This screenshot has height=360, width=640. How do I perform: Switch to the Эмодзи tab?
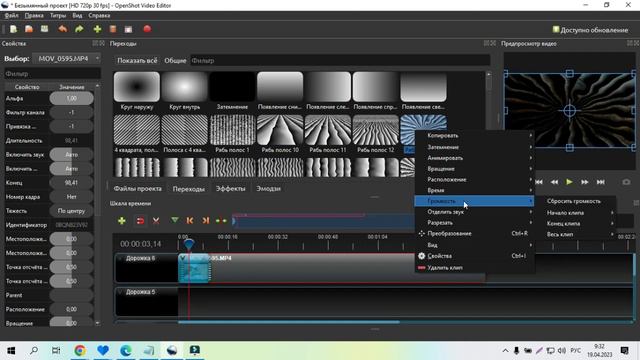268,189
